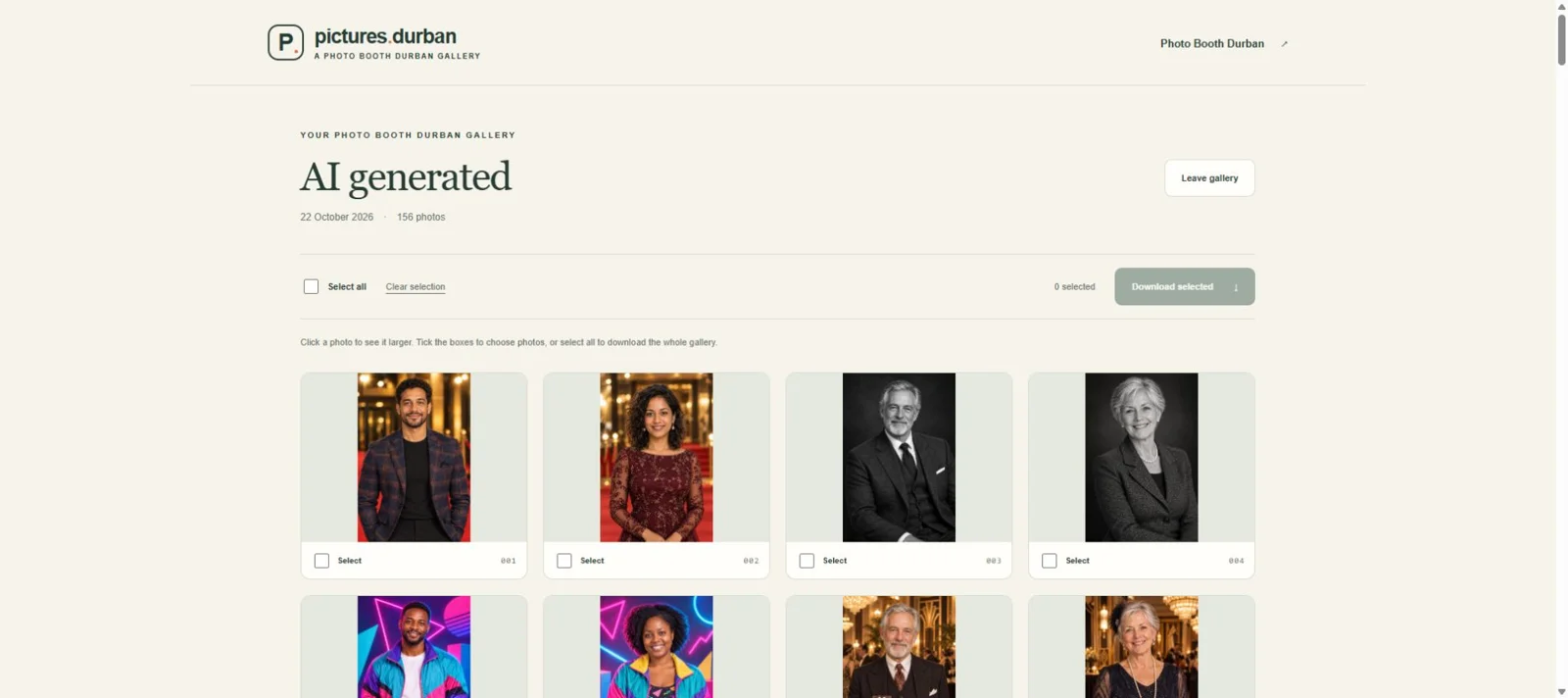Tick Select checkbox for photo 003
Image resolution: width=1568 pixels, height=698 pixels.
click(807, 561)
